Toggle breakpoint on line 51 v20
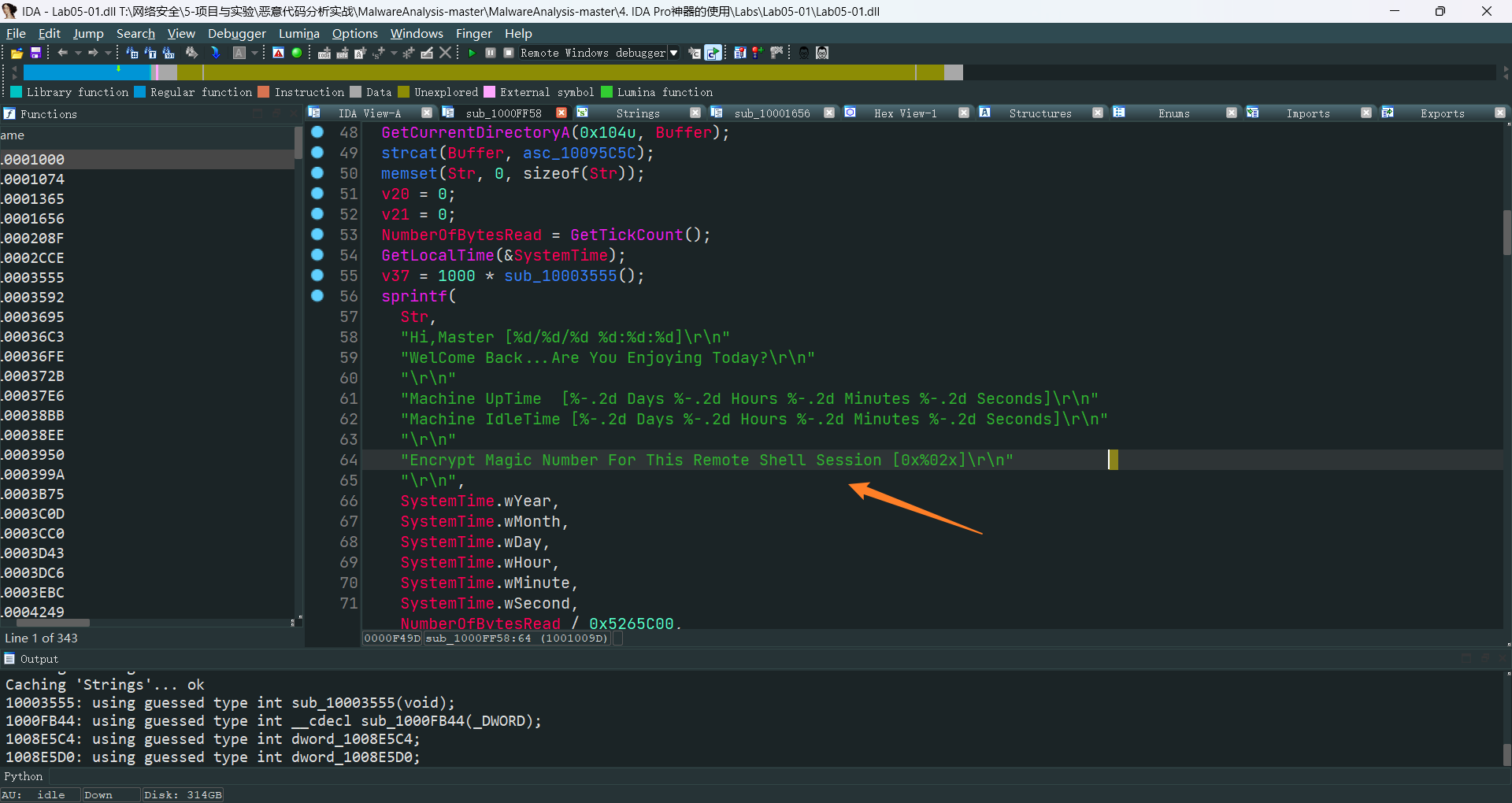This screenshot has height=803, width=1512. click(x=317, y=193)
